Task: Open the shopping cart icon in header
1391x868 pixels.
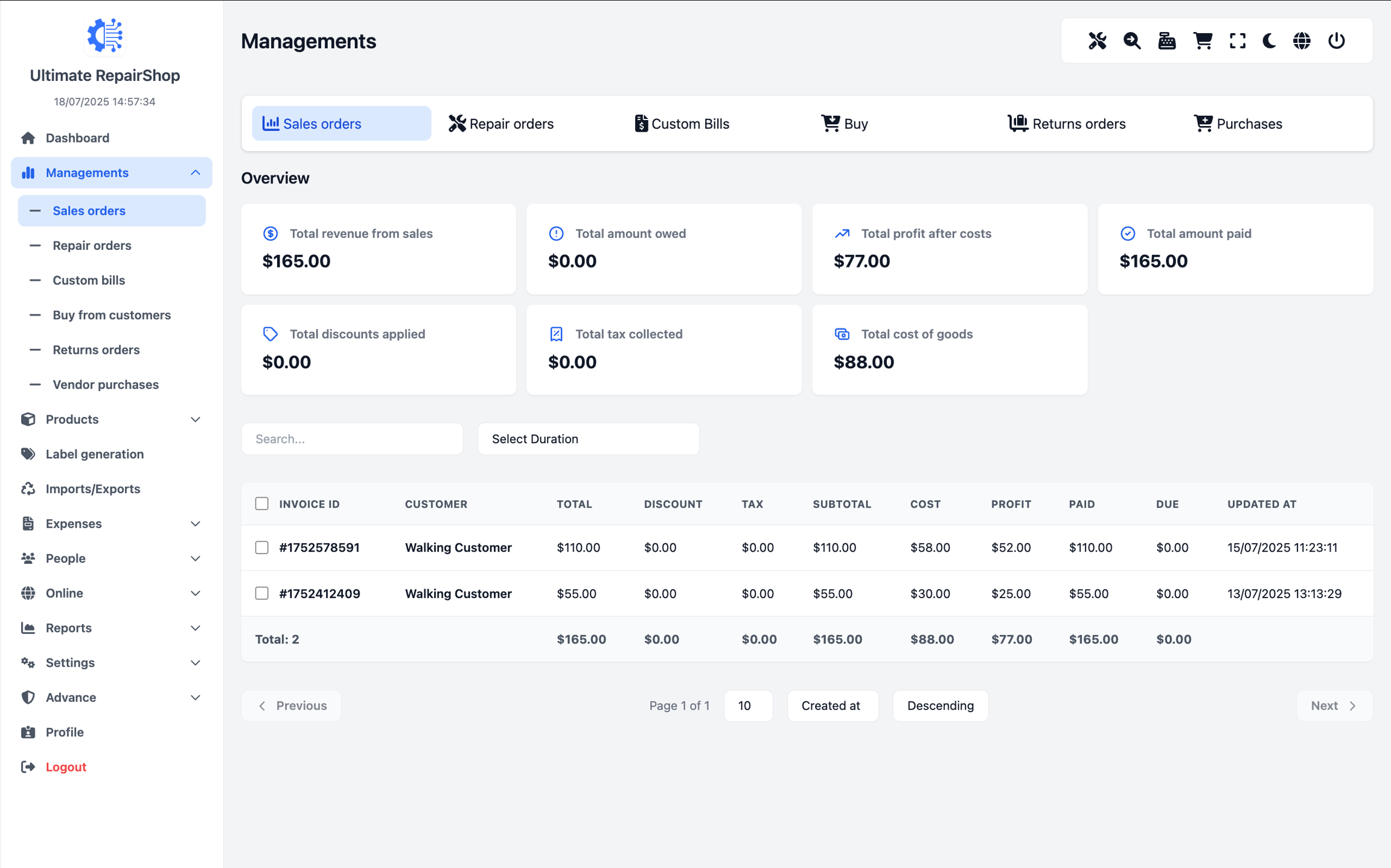Action: tap(1202, 41)
